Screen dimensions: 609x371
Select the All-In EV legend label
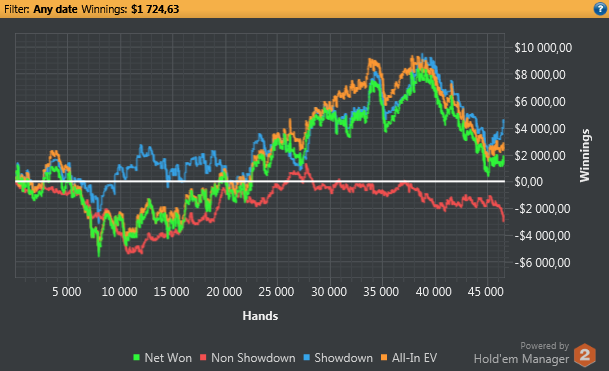[414, 358]
